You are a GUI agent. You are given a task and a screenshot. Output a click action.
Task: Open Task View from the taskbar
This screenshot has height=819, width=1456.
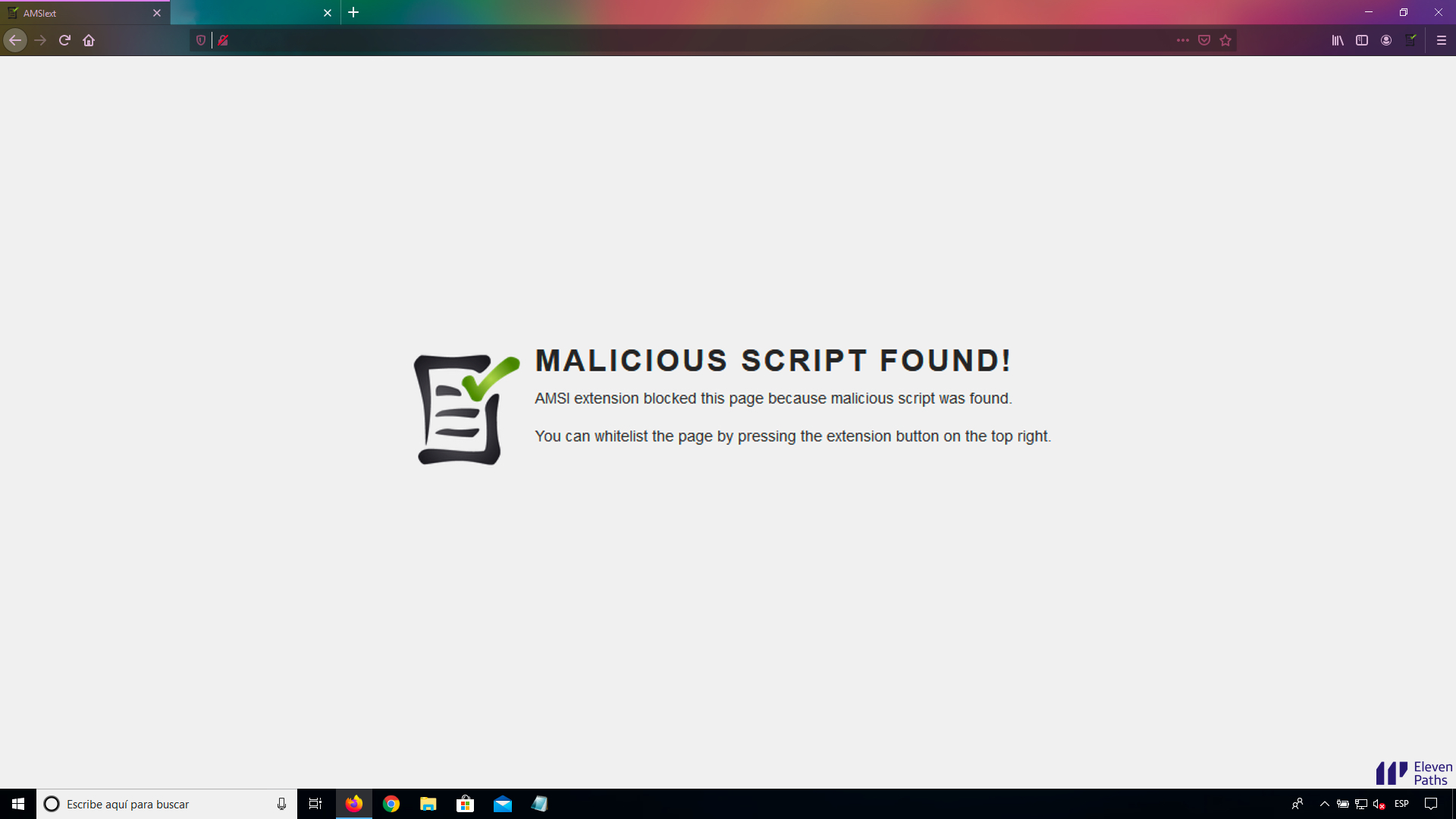pyautogui.click(x=315, y=804)
